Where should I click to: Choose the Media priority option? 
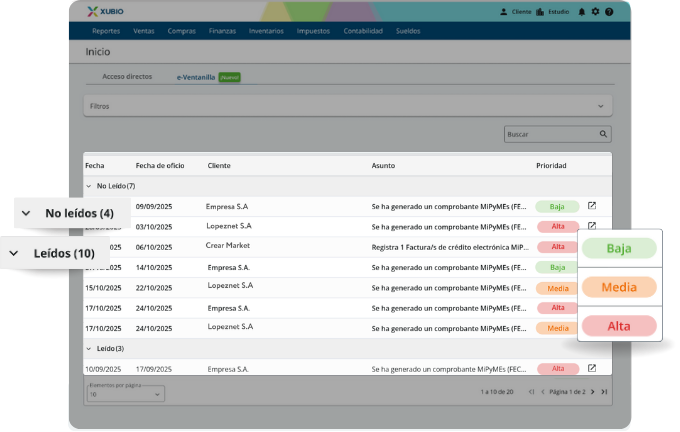619,287
